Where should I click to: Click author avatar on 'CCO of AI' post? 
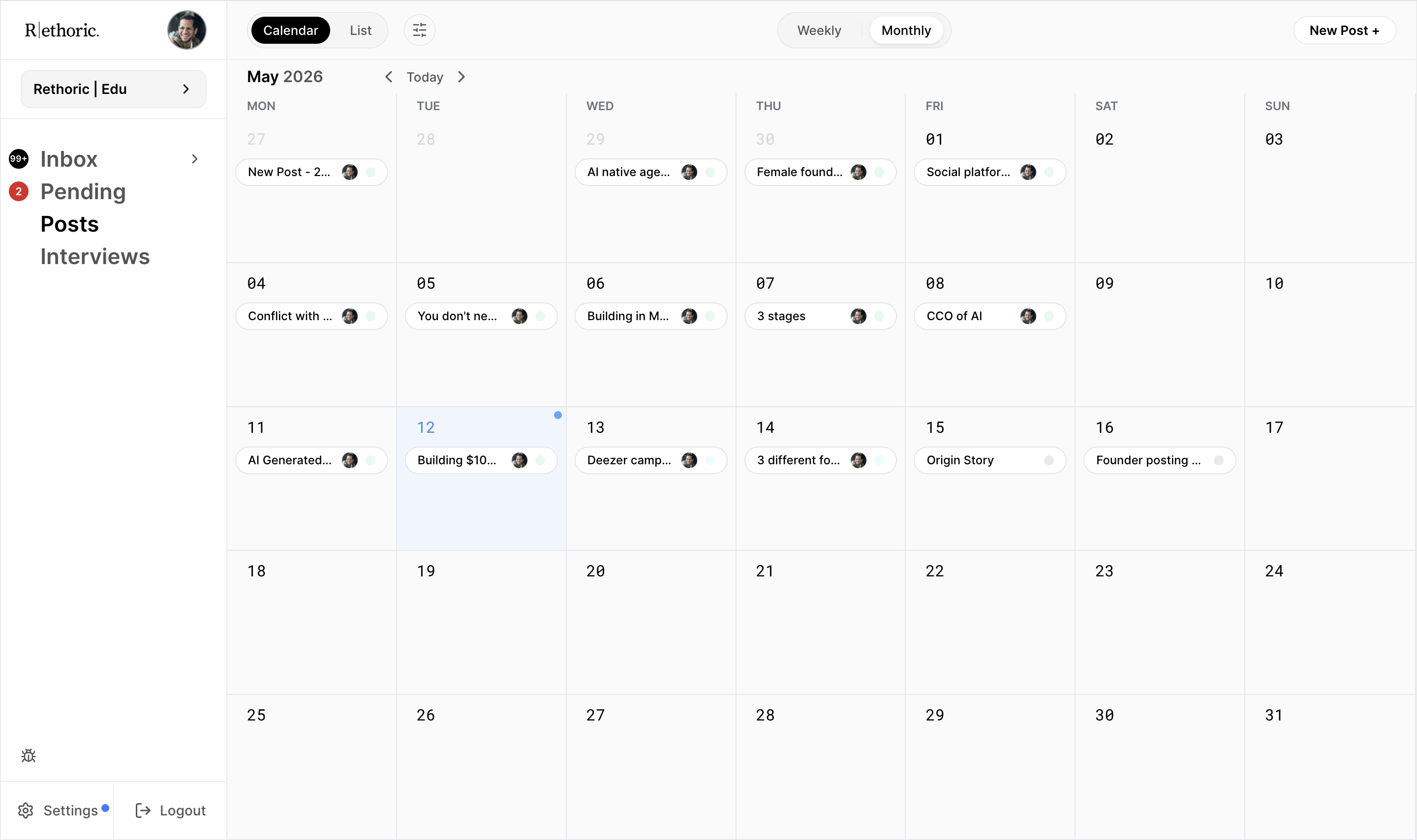pos(1028,316)
